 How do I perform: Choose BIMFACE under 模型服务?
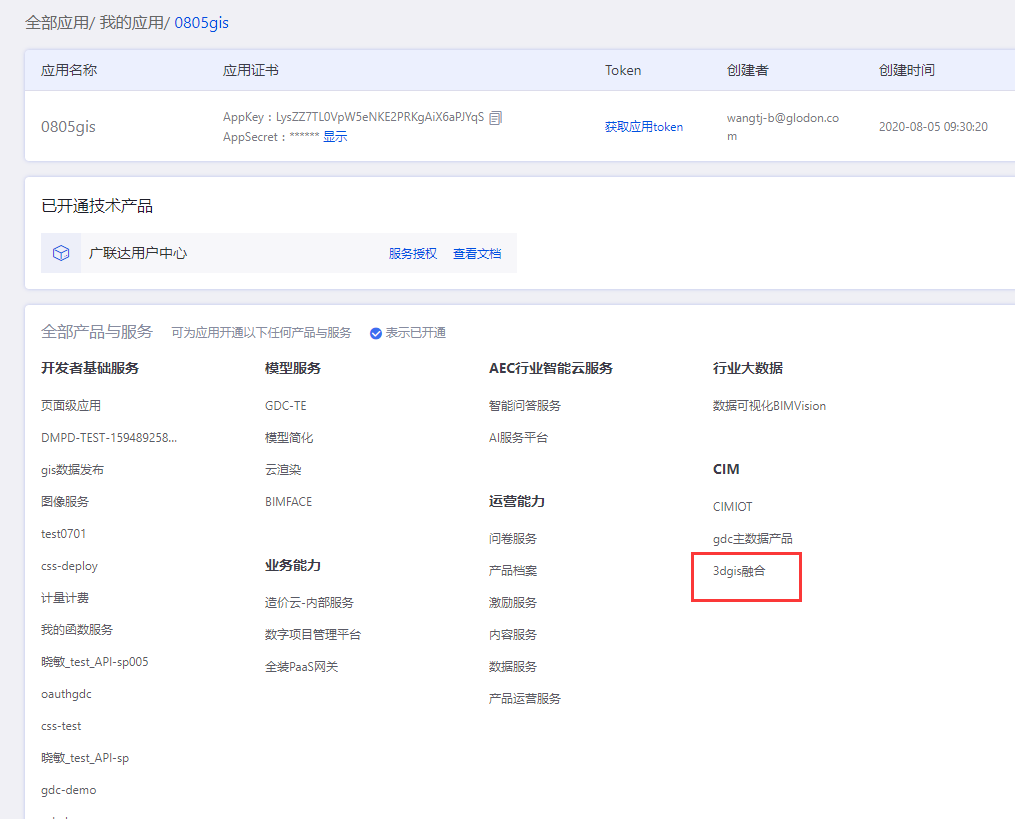click(x=288, y=502)
